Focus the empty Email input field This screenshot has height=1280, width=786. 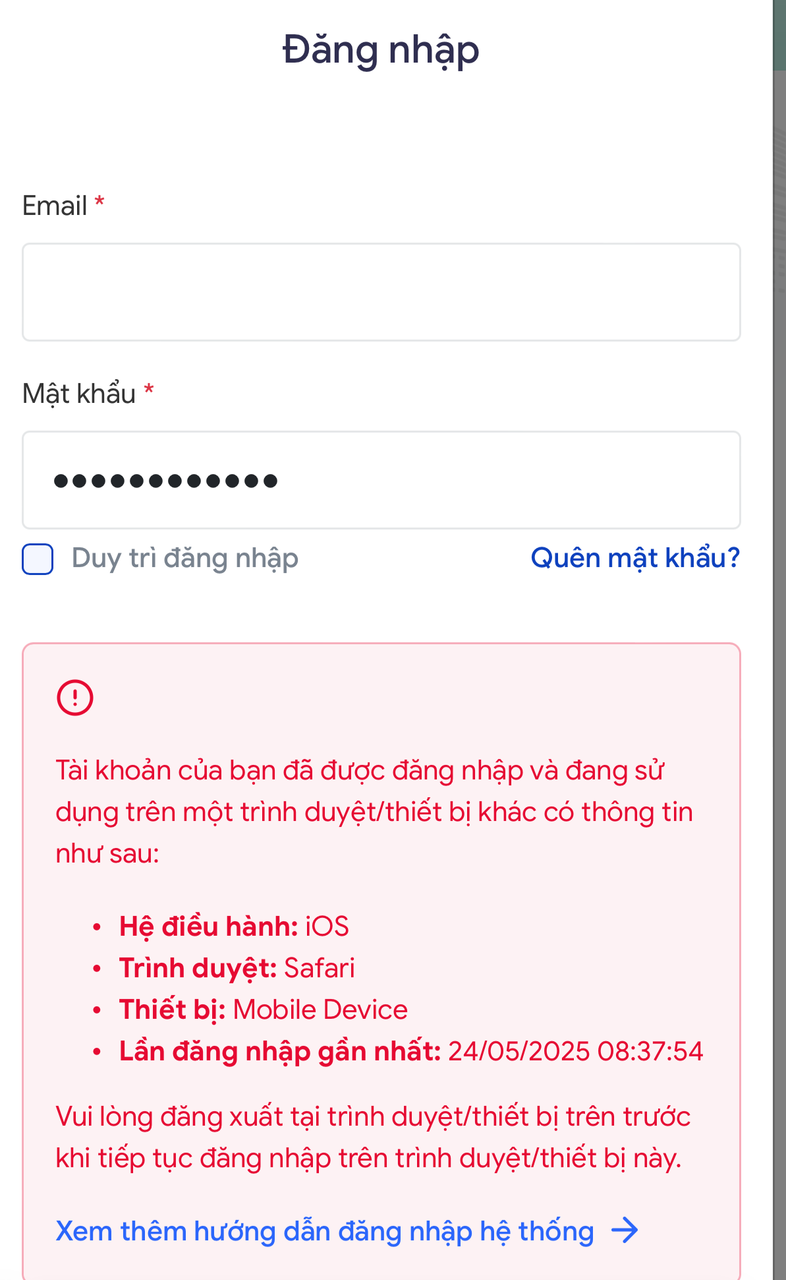[x=381, y=291]
